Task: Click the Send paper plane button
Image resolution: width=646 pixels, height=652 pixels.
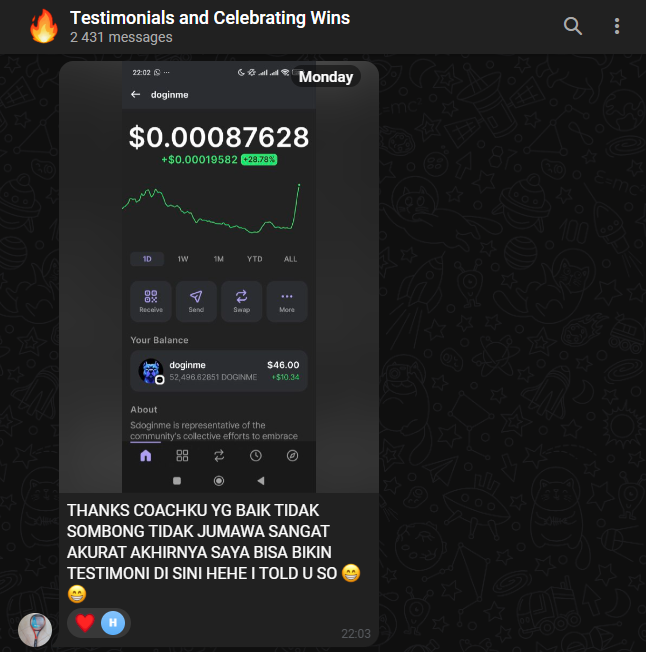Action: [196, 301]
